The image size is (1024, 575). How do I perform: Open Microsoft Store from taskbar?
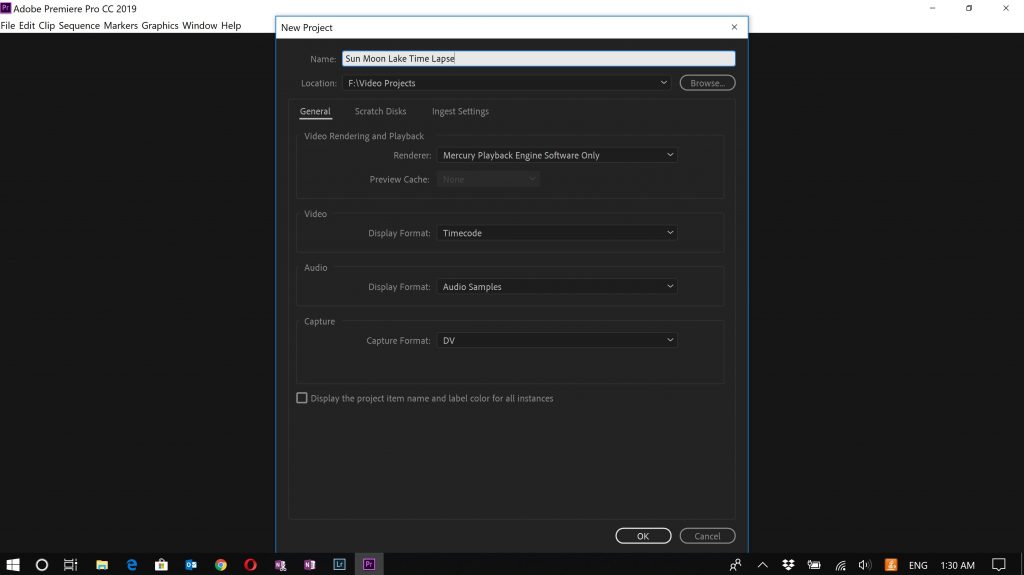pos(161,565)
